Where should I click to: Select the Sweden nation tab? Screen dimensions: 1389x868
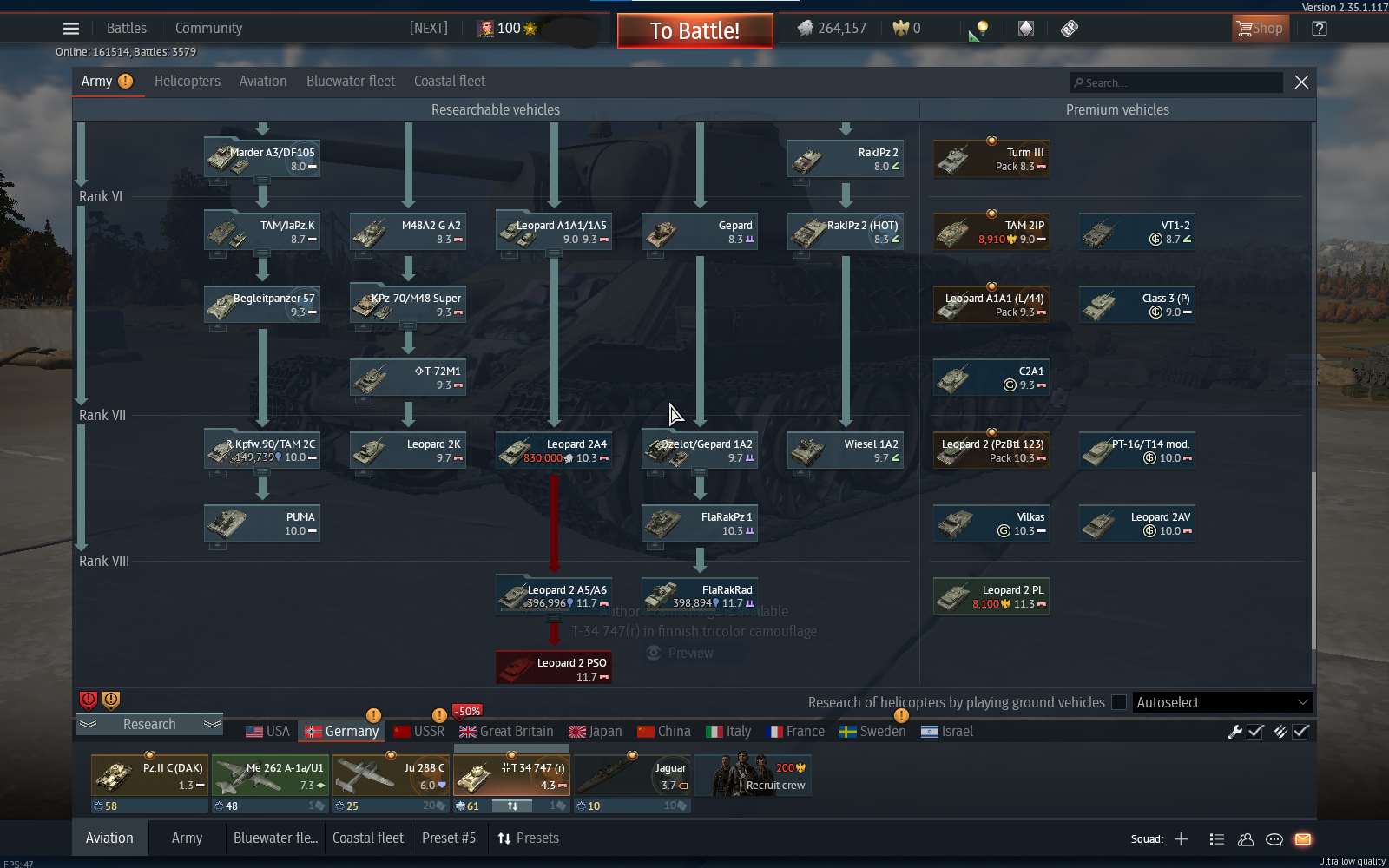872,732
